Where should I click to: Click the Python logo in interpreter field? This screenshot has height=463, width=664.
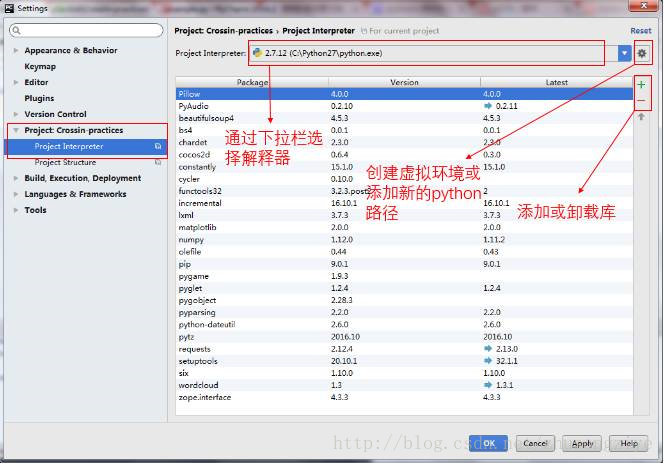(257, 53)
